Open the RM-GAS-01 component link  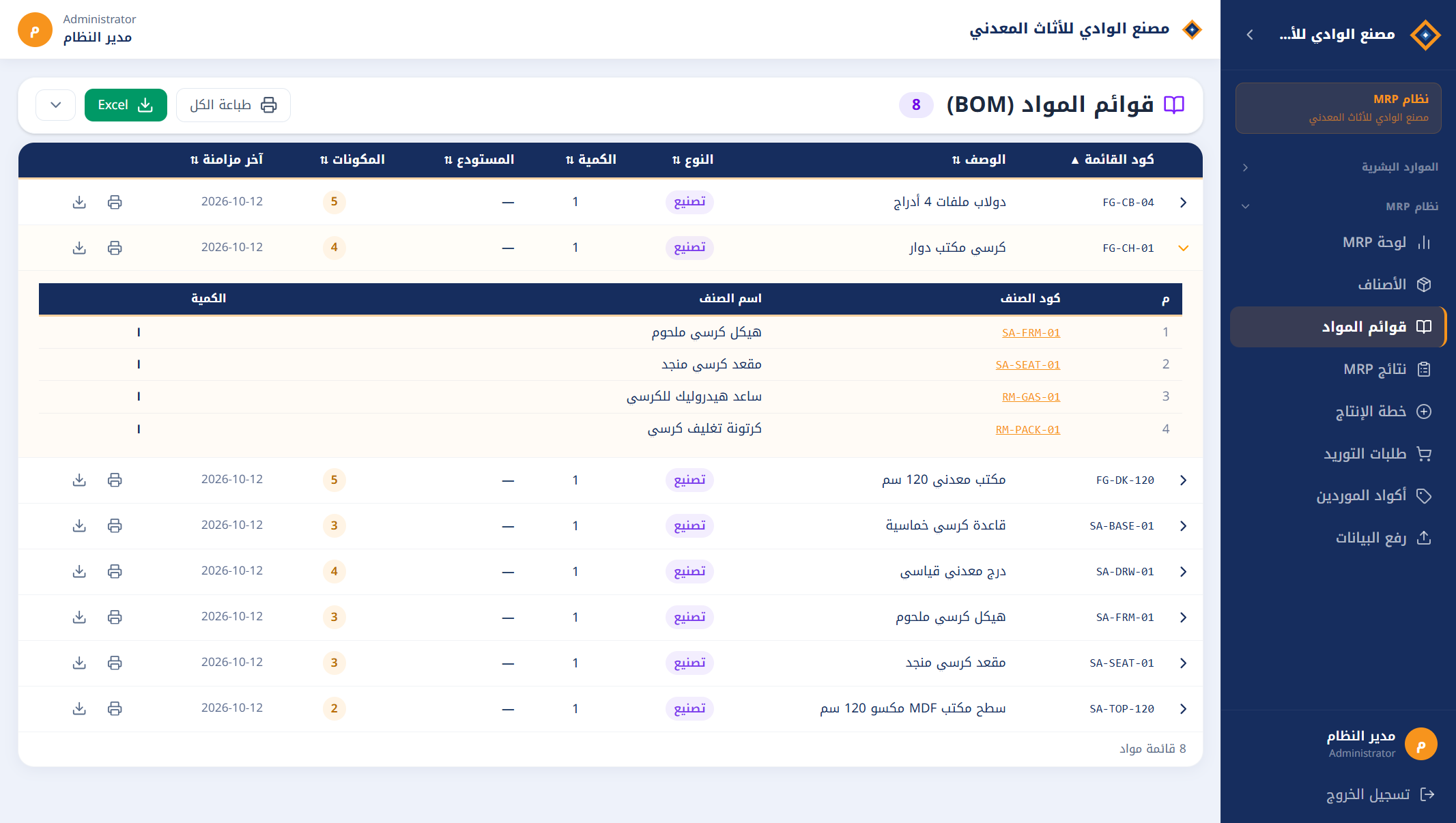[1031, 397]
